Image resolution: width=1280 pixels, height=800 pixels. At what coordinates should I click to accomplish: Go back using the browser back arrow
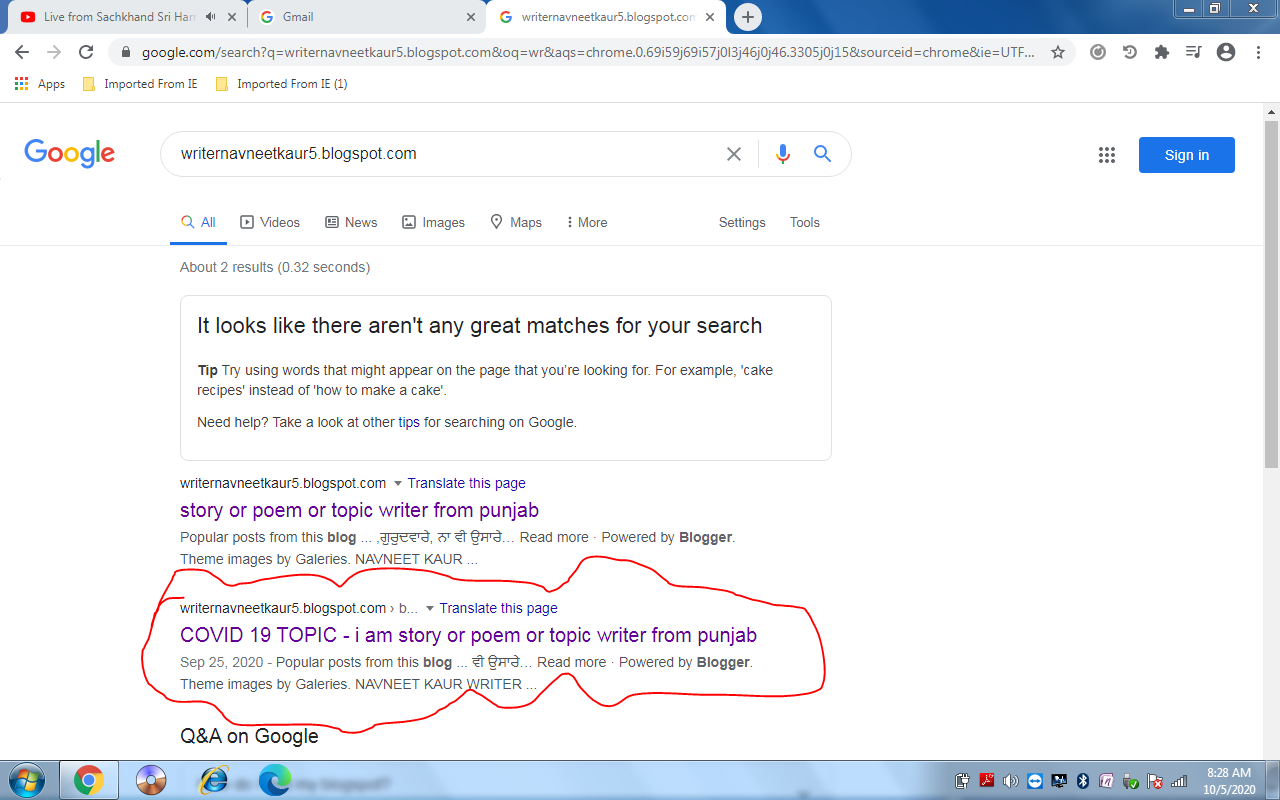[x=22, y=52]
